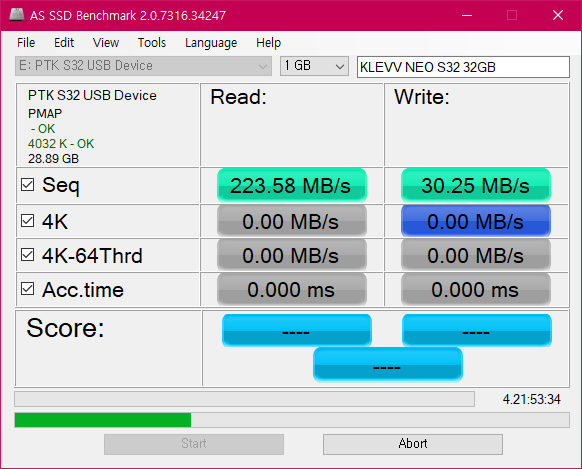The height and width of the screenshot is (469, 582).
Task: Click the 4K read 0.00 MB/s result
Action: tap(292, 221)
